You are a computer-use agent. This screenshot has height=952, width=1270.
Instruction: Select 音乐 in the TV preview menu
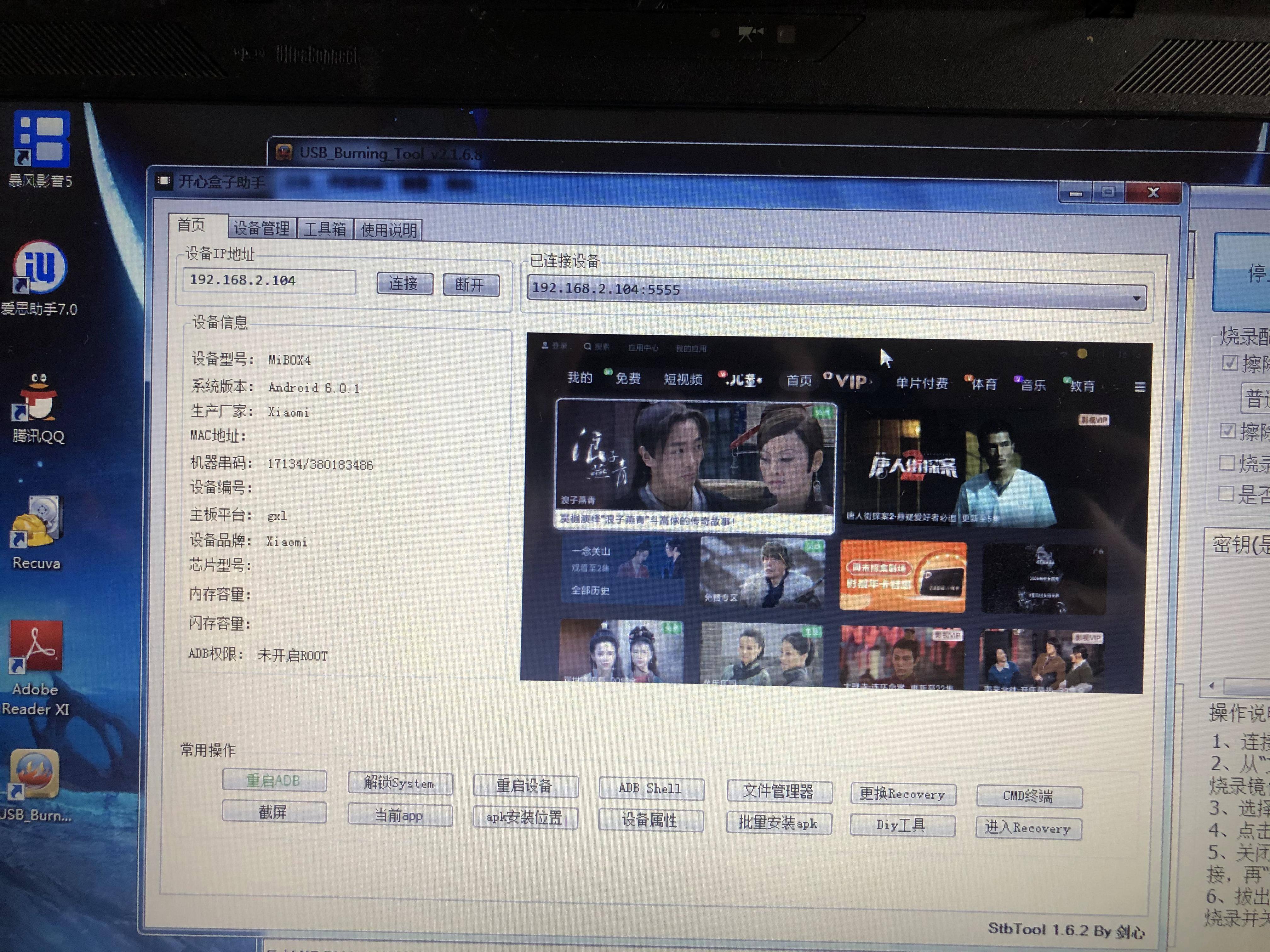(x=1033, y=385)
